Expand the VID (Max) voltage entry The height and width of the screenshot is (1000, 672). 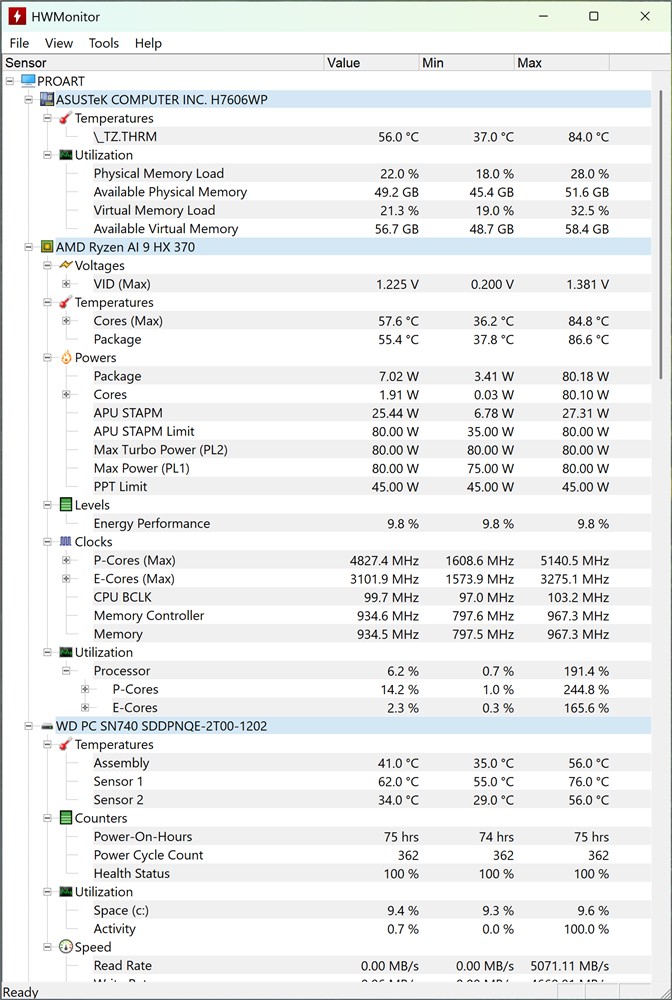pos(66,284)
